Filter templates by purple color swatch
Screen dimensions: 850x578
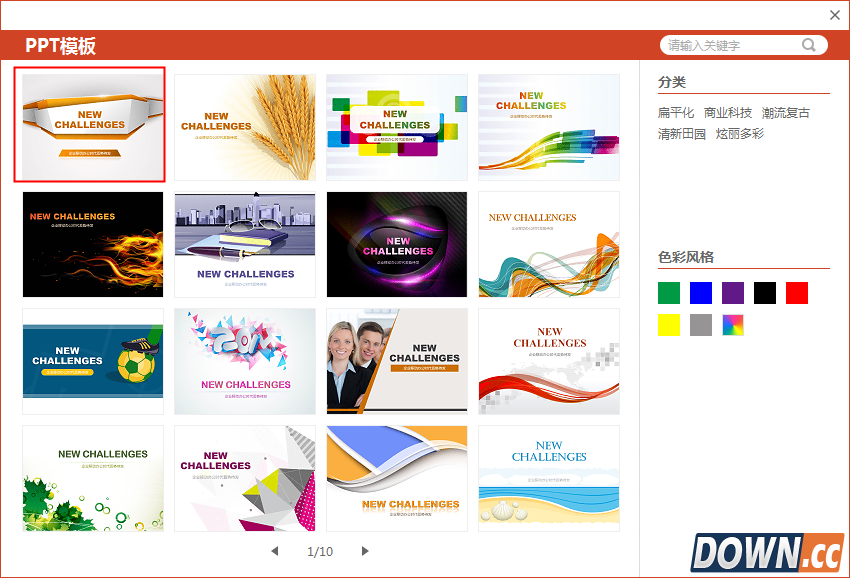[733, 293]
